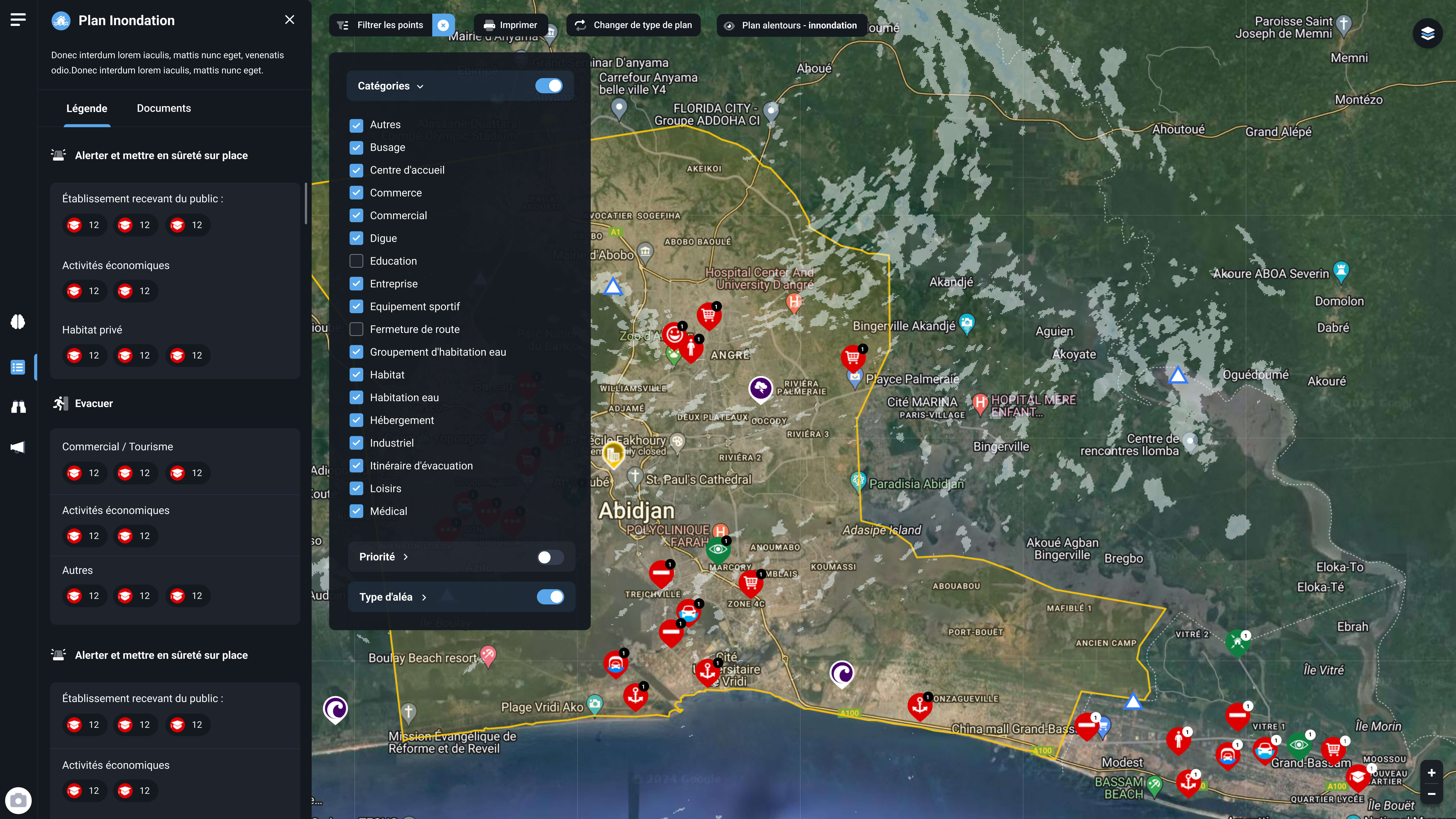1456x819 pixels.
Task: Open the binoculars sidebar icon
Action: click(18, 406)
